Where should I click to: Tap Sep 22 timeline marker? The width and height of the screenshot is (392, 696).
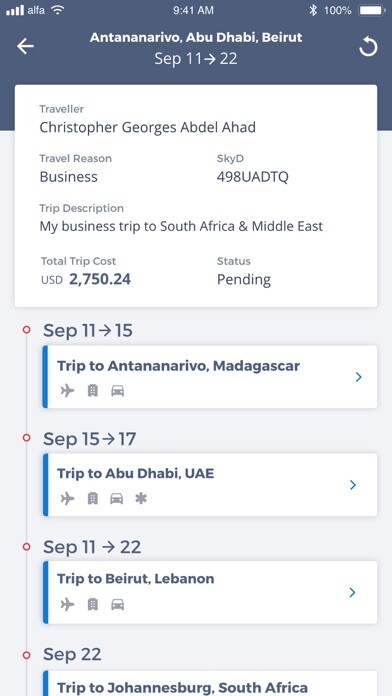coord(27,655)
